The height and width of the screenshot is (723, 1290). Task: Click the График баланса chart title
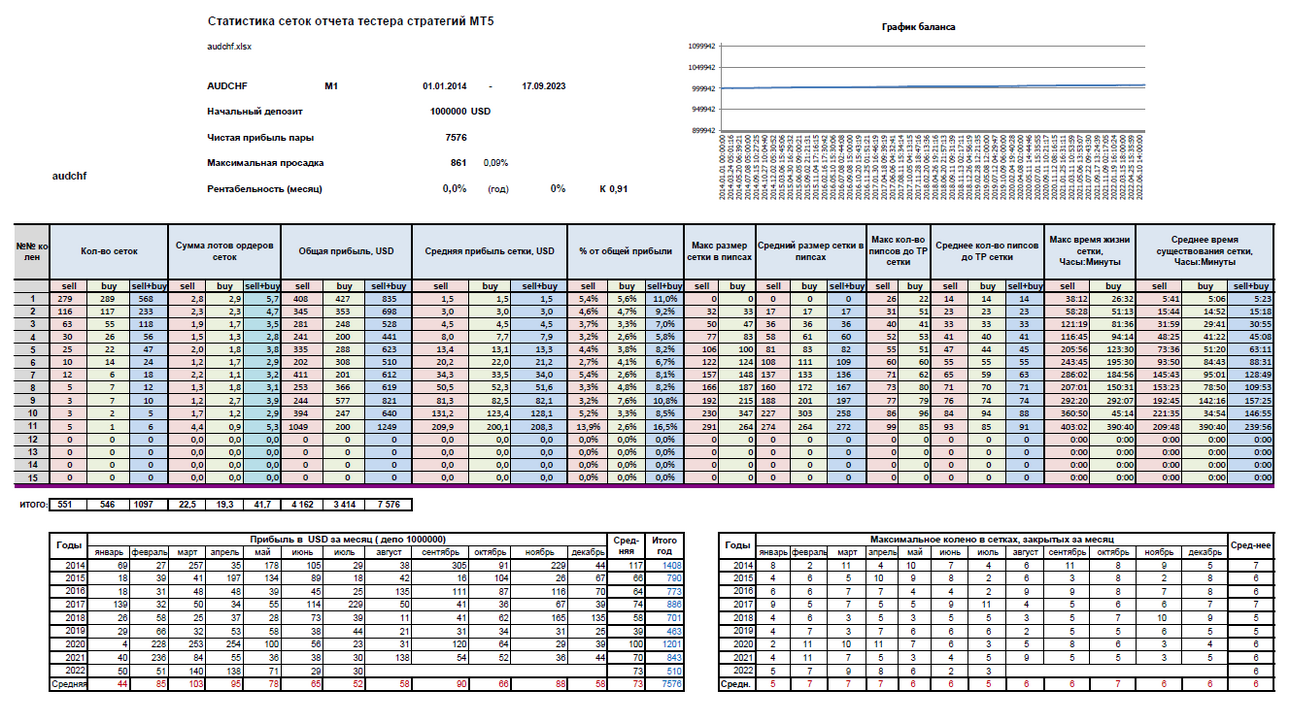tap(917, 27)
